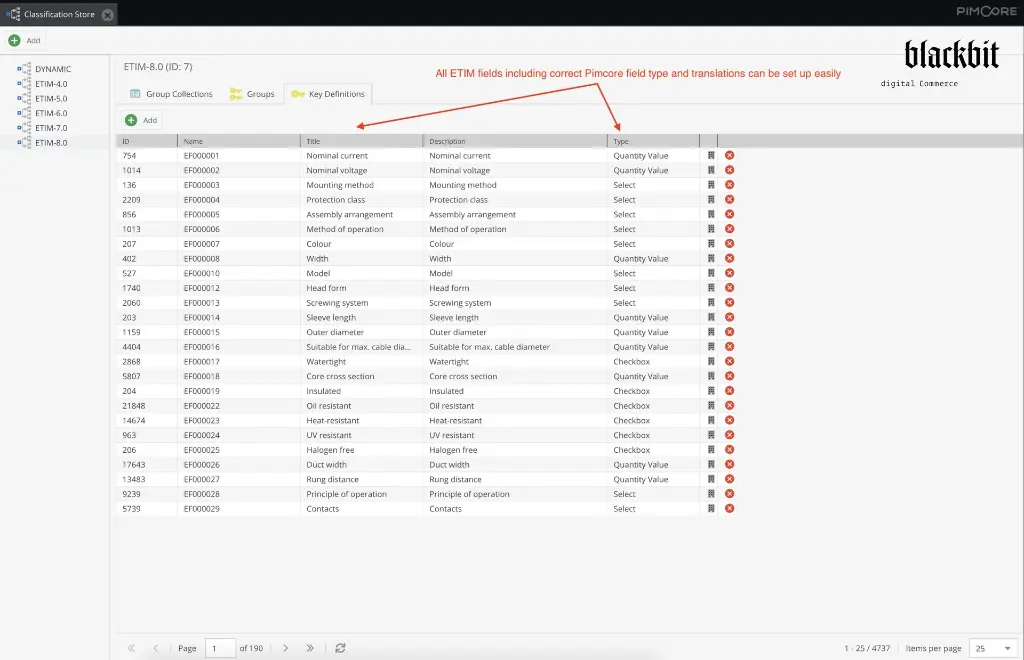Image resolution: width=1024 pixels, height=660 pixels.
Task: Click Heat-resistant row's Checkbox type cell
Action: tap(654, 420)
